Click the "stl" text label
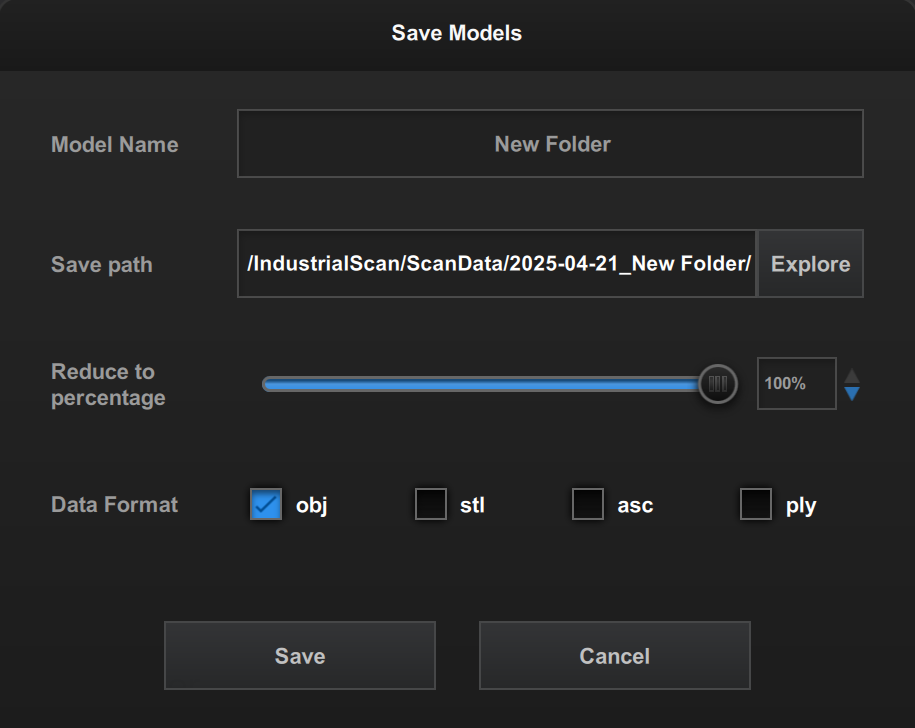 pyautogui.click(x=472, y=505)
